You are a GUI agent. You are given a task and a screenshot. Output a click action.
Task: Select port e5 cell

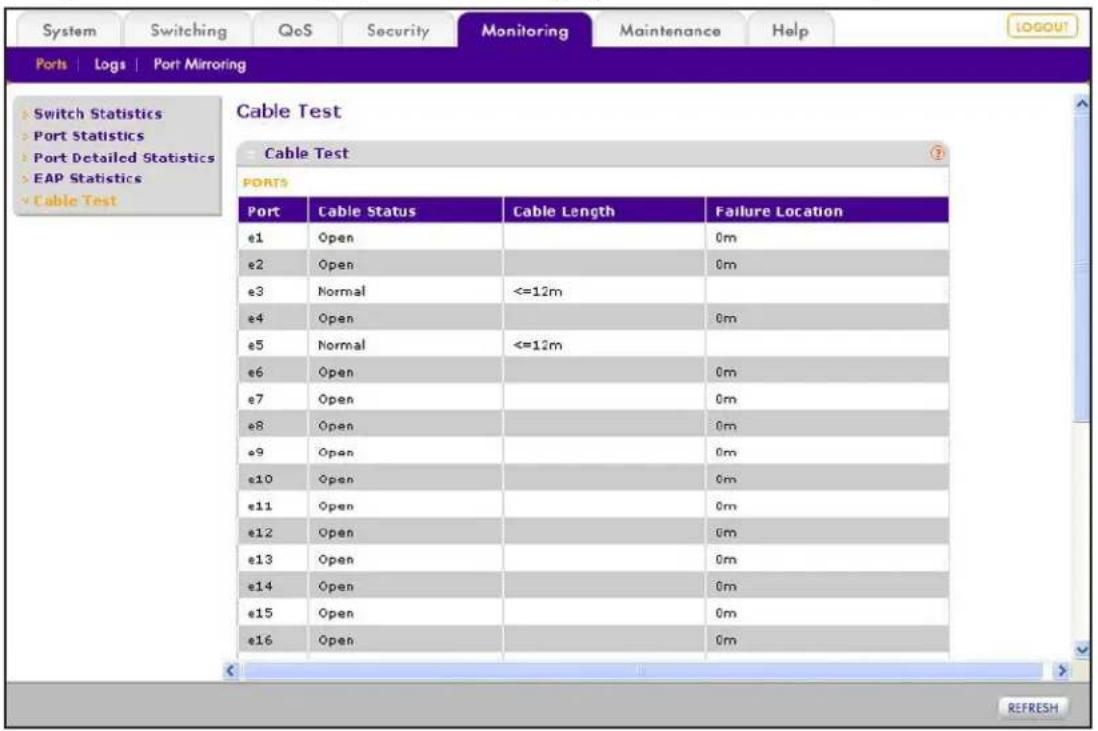click(x=273, y=344)
